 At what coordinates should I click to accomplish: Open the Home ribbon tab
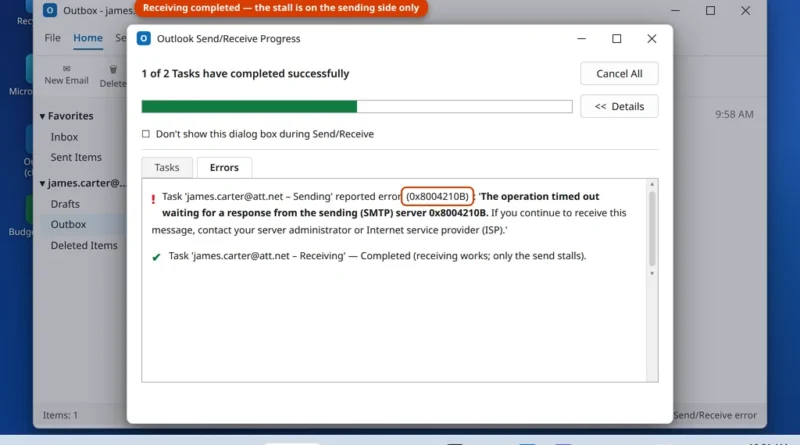pos(88,38)
